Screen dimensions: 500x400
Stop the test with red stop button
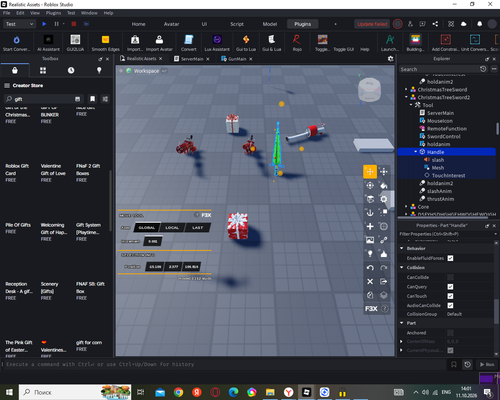coord(74,24)
